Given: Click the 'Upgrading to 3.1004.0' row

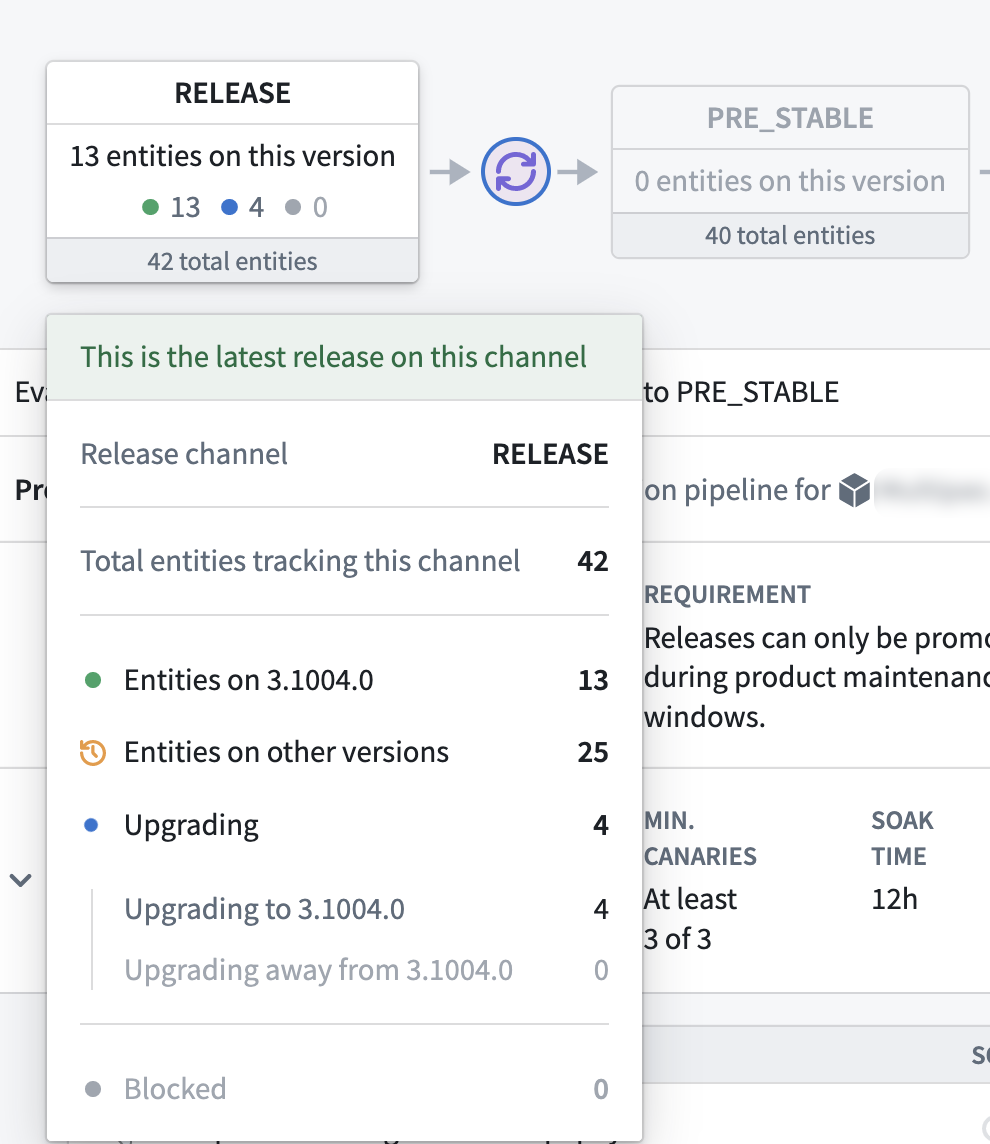Looking at the screenshot, I should [x=366, y=909].
